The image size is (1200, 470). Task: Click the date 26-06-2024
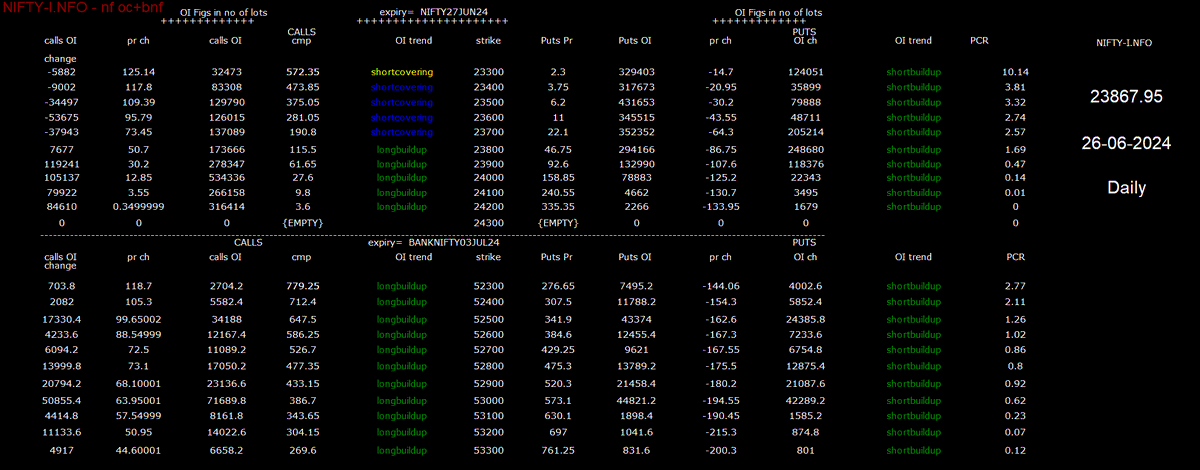point(1128,143)
